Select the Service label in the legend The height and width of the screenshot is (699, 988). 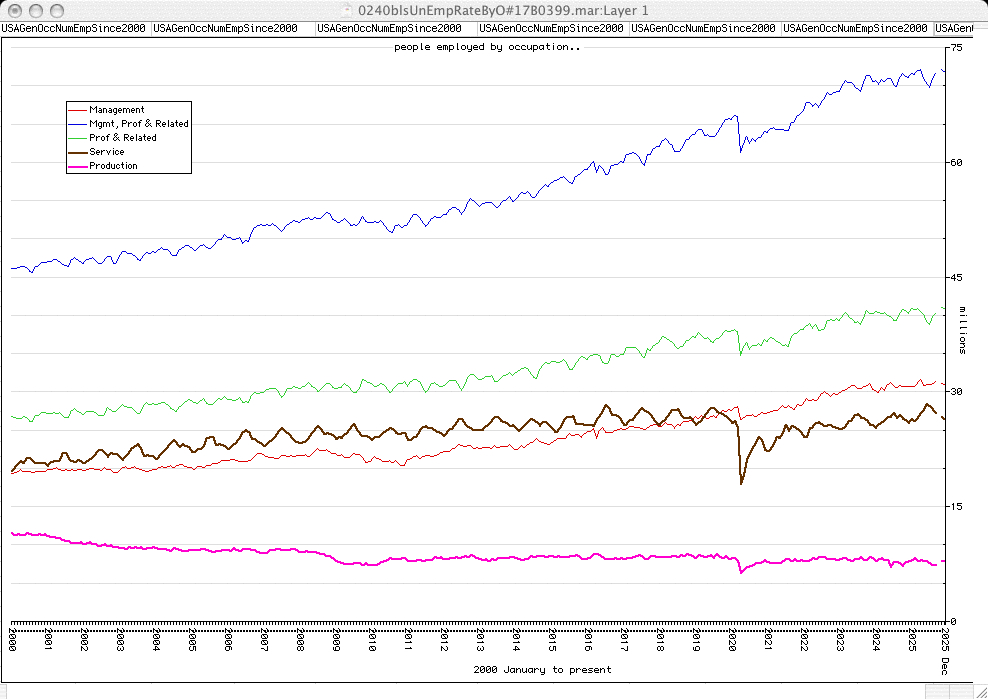pos(107,152)
